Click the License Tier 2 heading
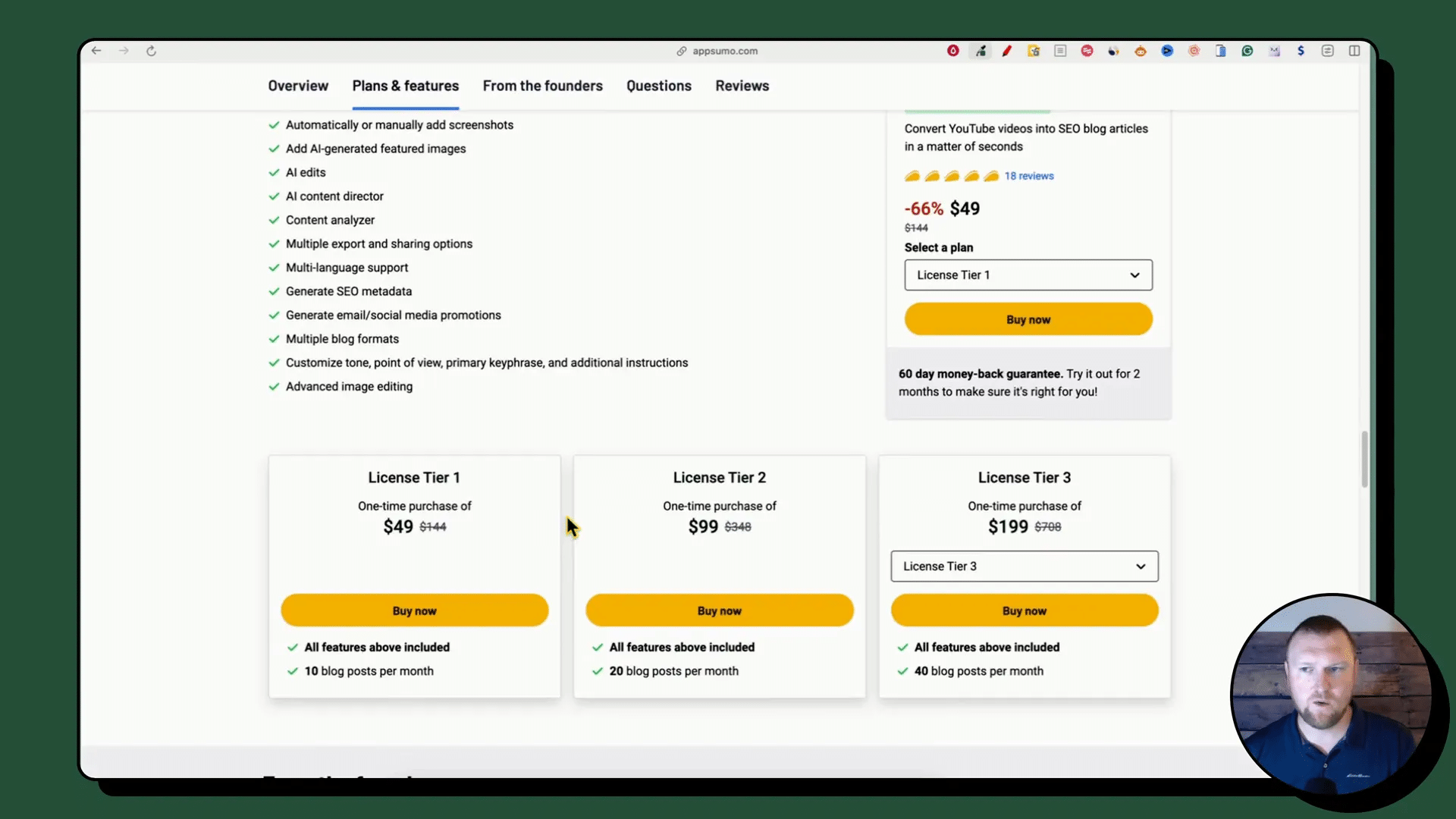Viewport: 1456px width, 819px height. pos(720,478)
